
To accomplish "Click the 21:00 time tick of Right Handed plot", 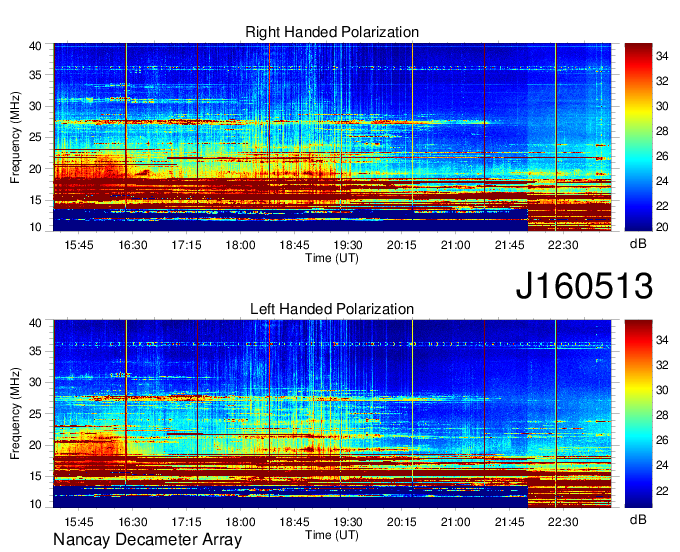I will click(455, 245).
